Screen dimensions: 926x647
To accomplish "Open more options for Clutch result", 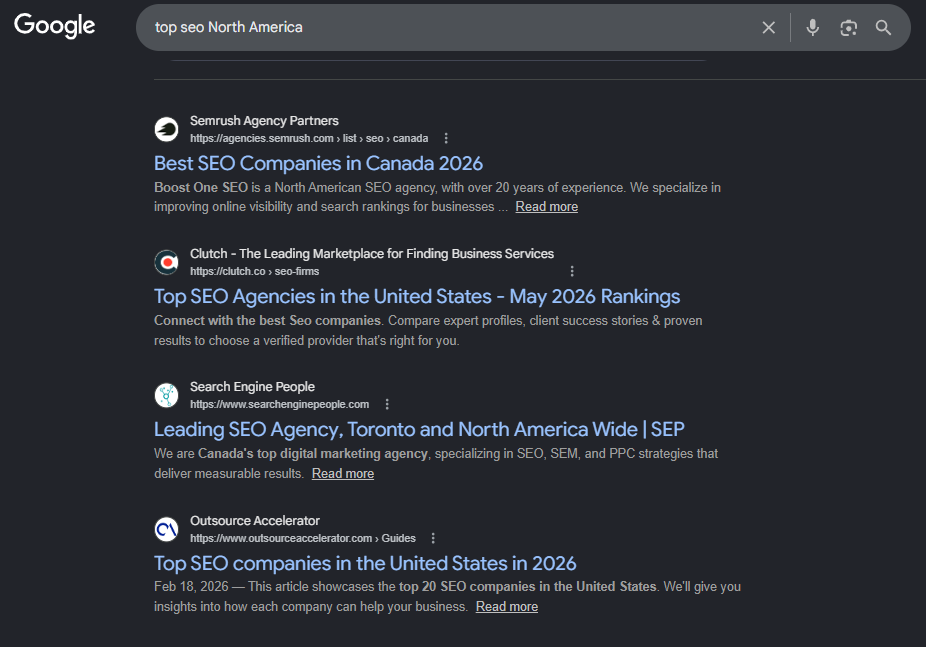I will click(572, 271).
